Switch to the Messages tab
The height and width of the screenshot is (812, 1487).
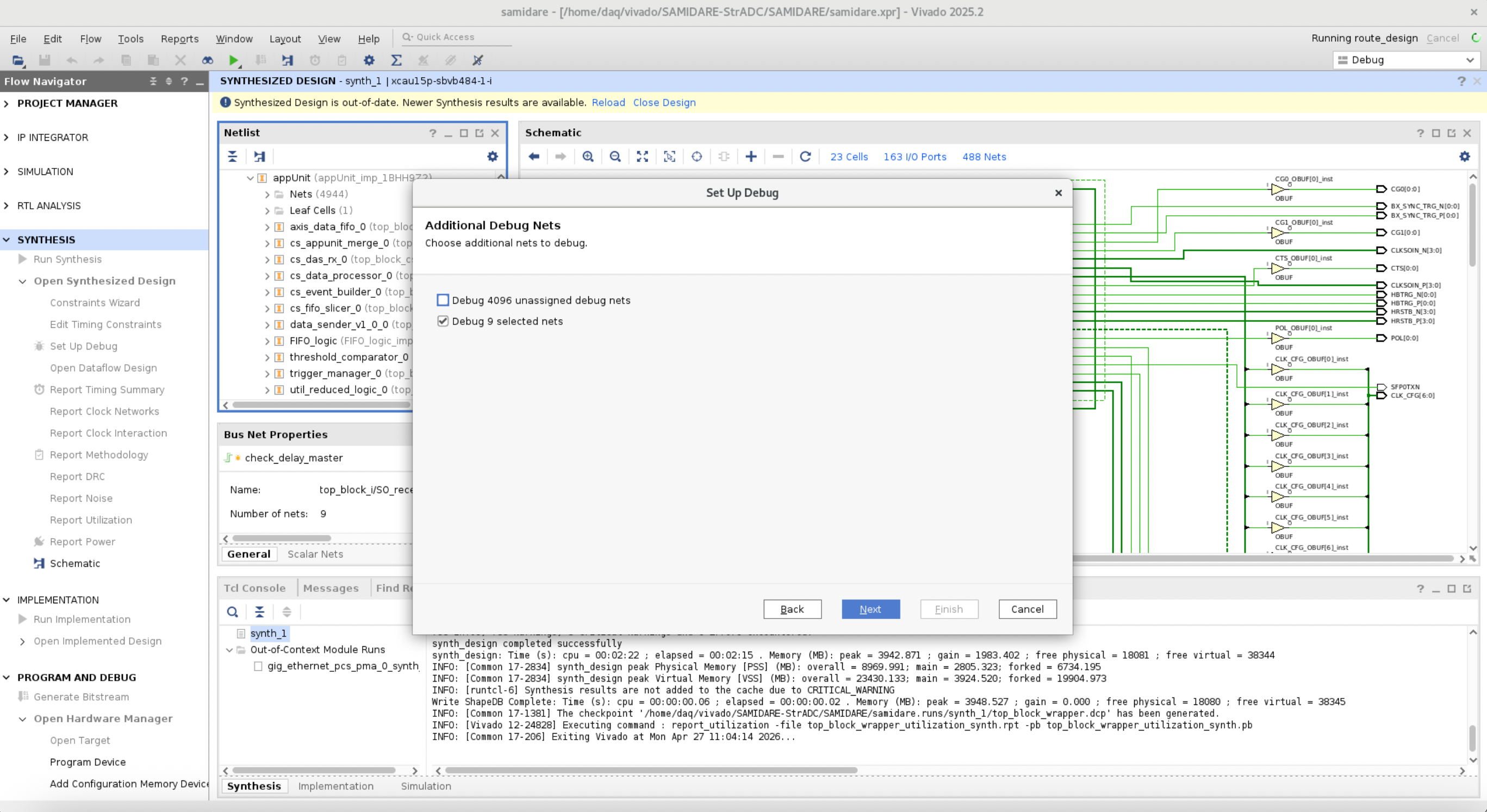(330, 588)
